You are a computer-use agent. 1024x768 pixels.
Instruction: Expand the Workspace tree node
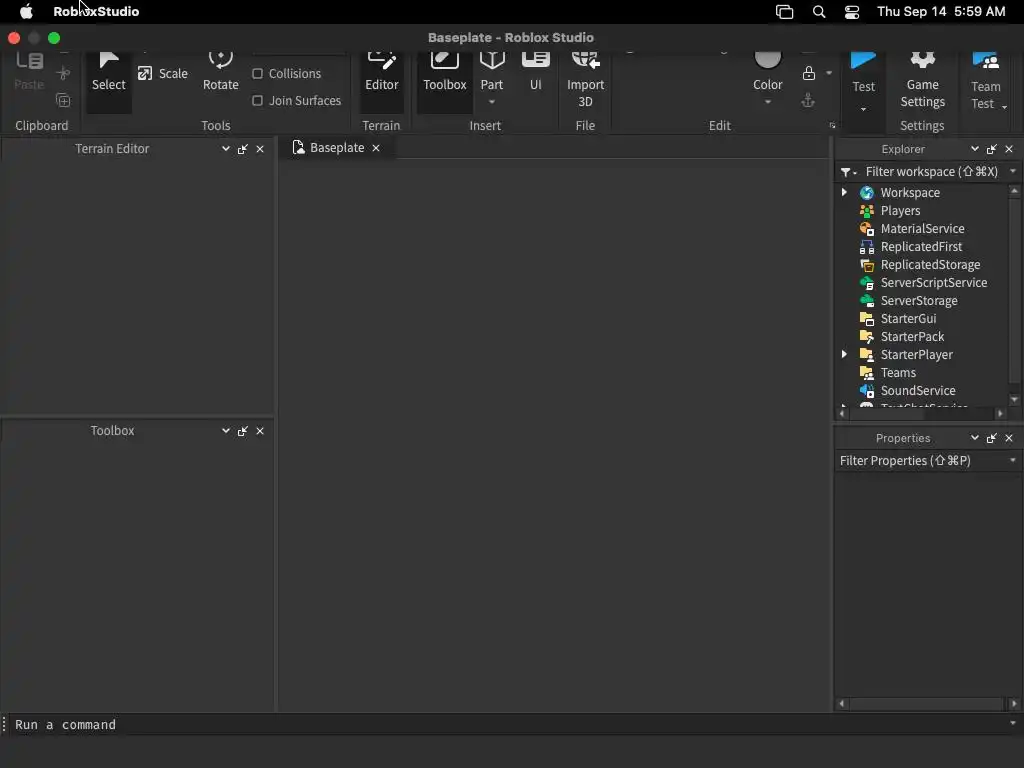tap(844, 192)
